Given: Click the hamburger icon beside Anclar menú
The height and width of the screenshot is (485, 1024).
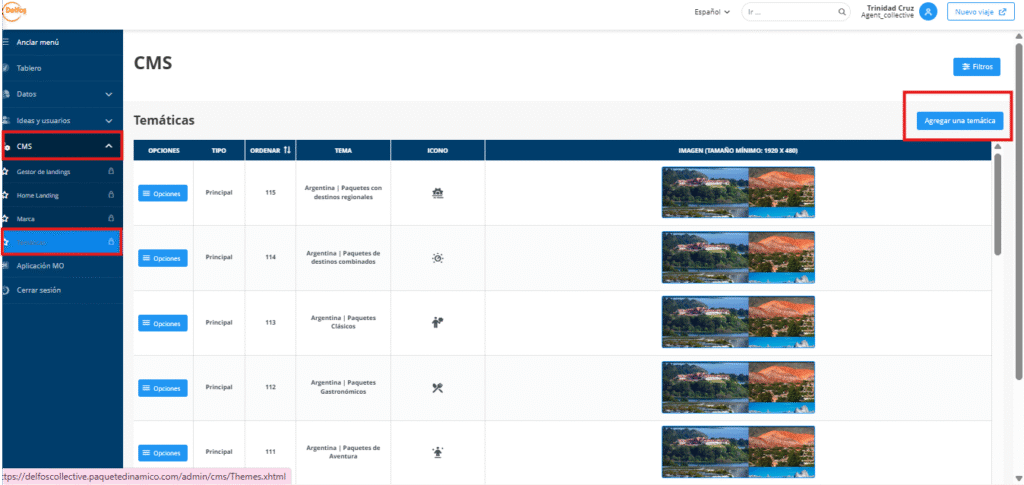Looking at the screenshot, I should point(6,42).
